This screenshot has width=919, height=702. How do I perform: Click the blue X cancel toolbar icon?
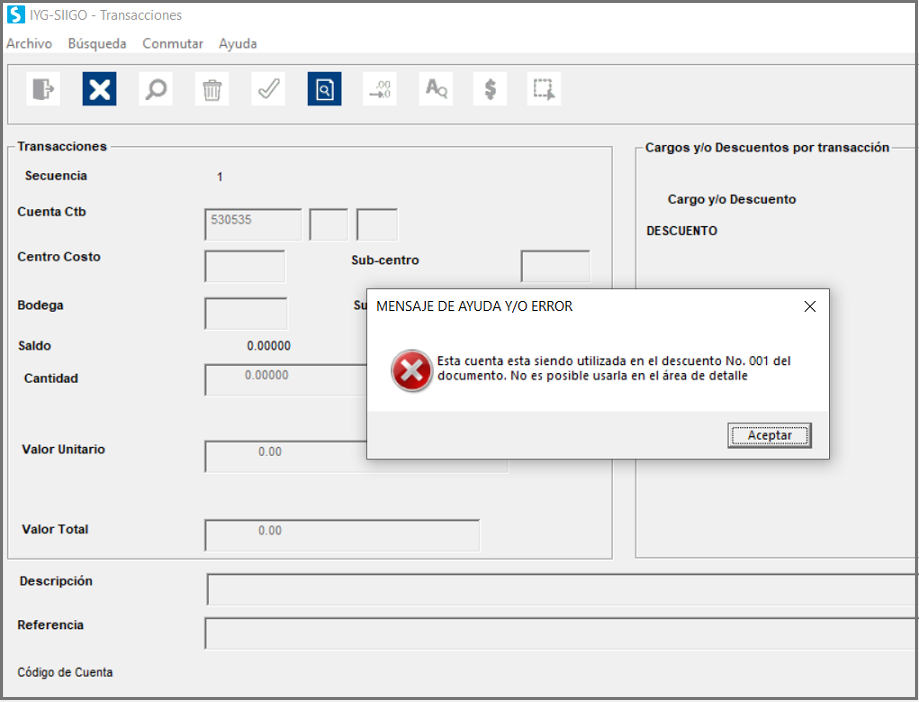(100, 89)
